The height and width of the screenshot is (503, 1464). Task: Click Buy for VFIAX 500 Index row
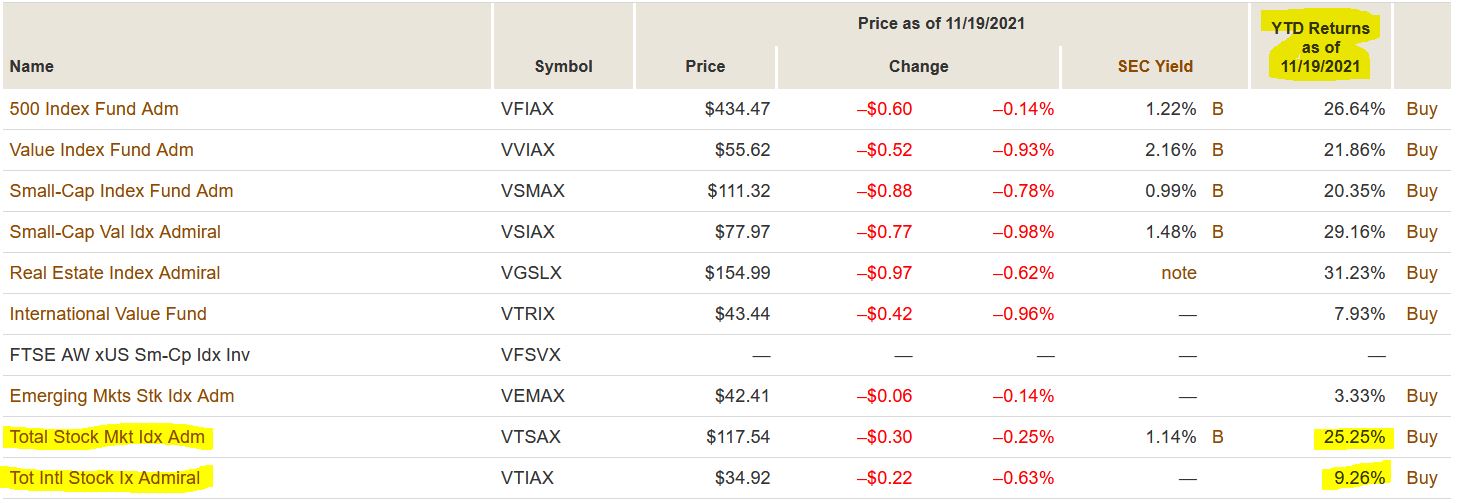(1421, 108)
